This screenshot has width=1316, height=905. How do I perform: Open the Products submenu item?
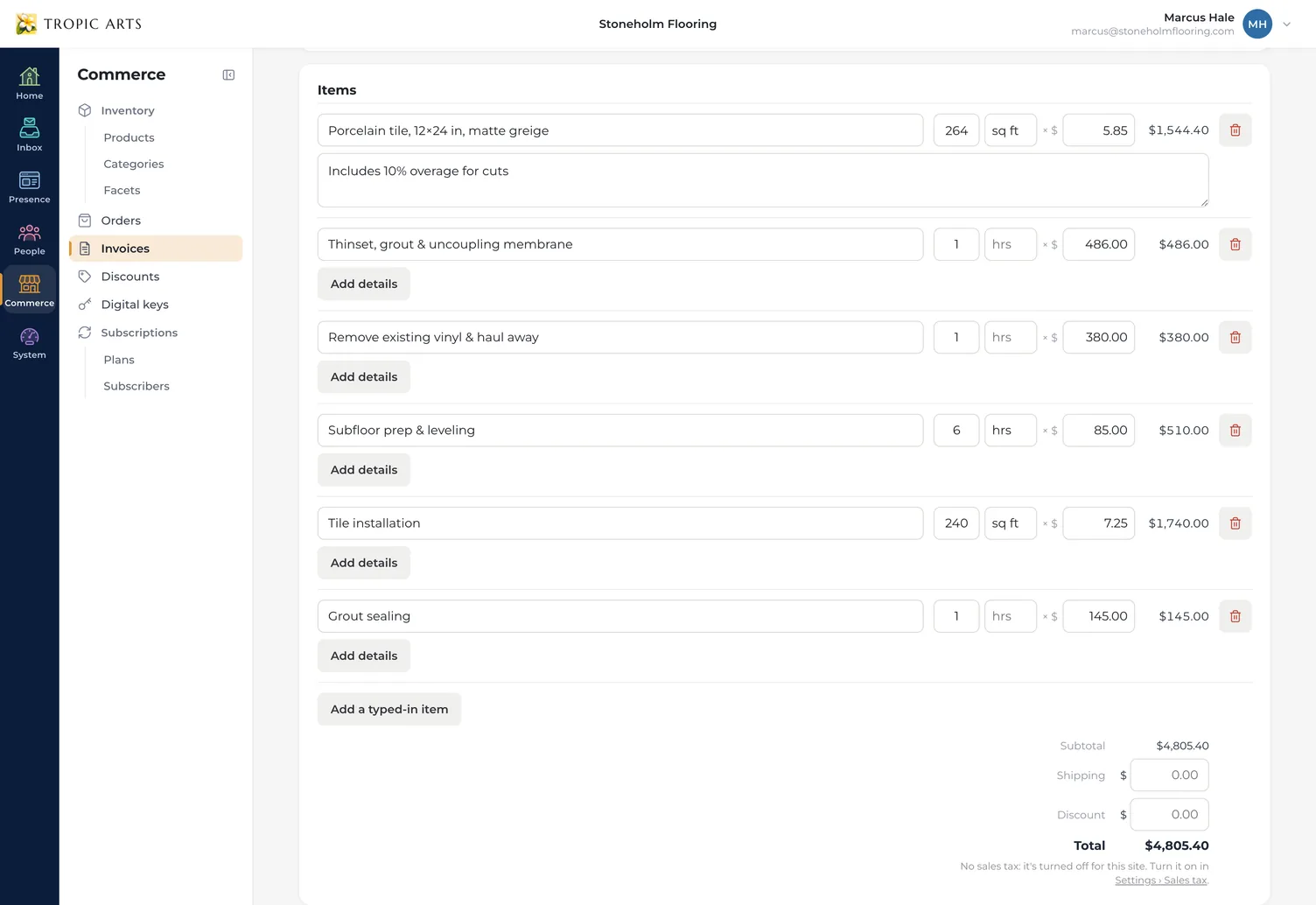[129, 137]
